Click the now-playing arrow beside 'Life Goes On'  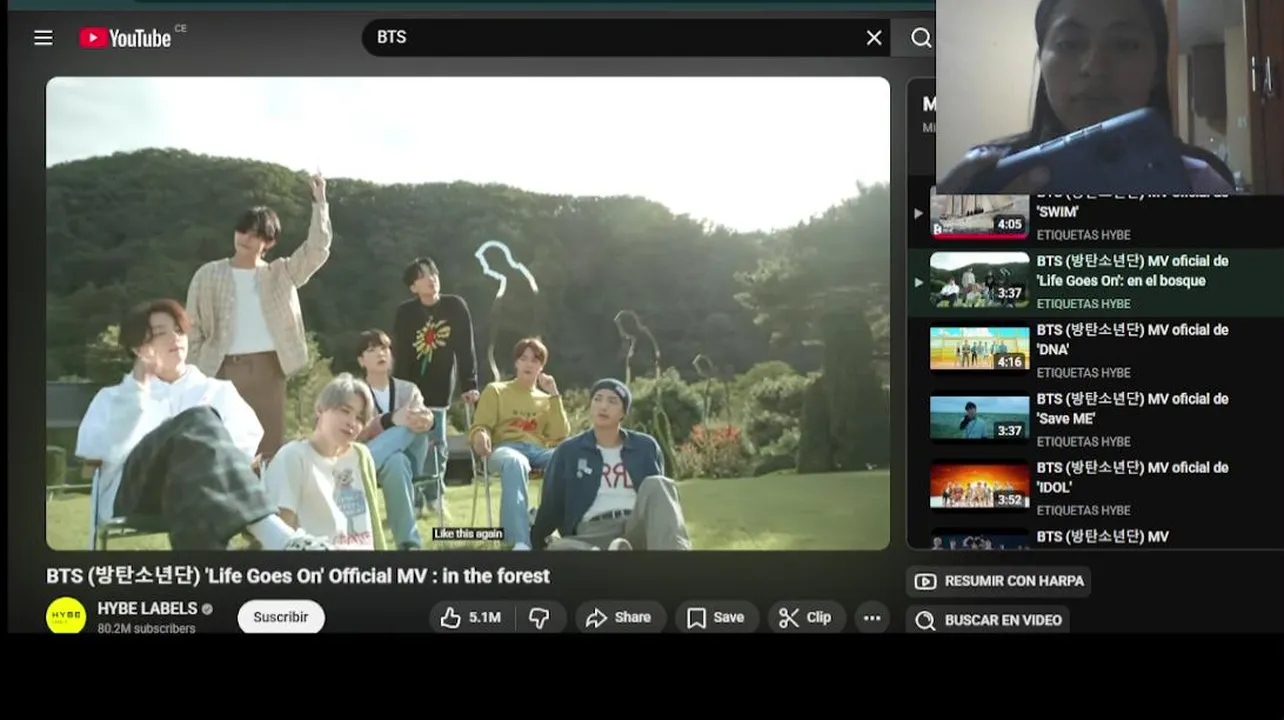[x=918, y=282]
